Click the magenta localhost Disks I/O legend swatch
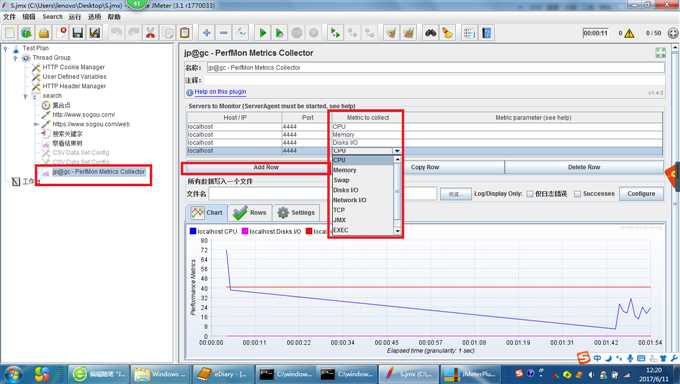The image size is (680, 384). [x=245, y=231]
